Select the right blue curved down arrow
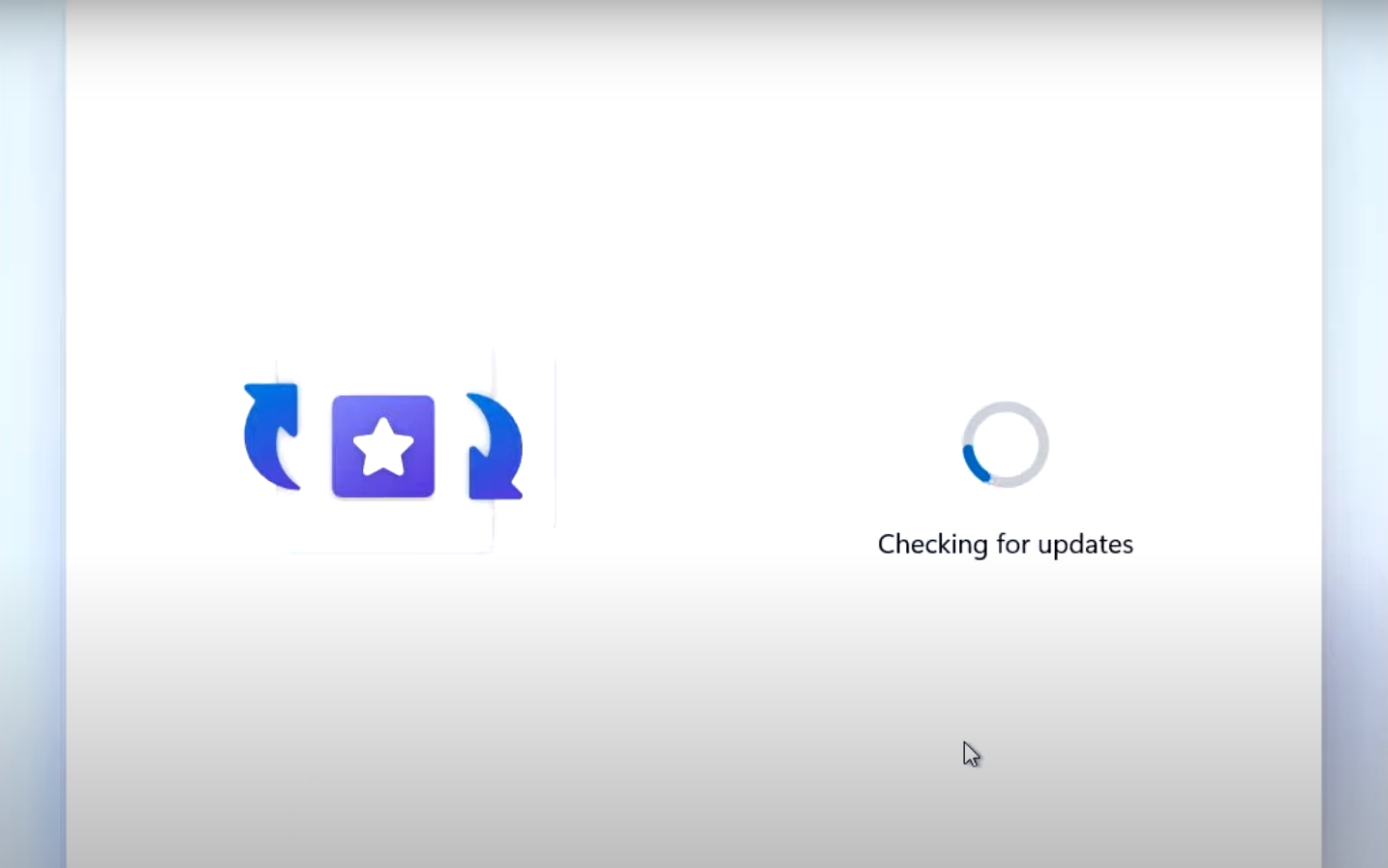 tap(495, 446)
